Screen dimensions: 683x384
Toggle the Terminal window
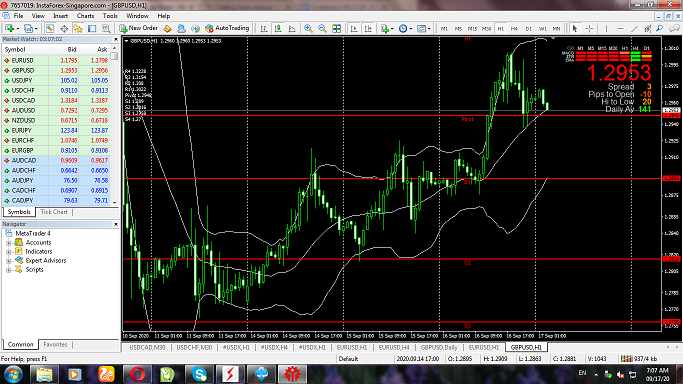point(92,28)
